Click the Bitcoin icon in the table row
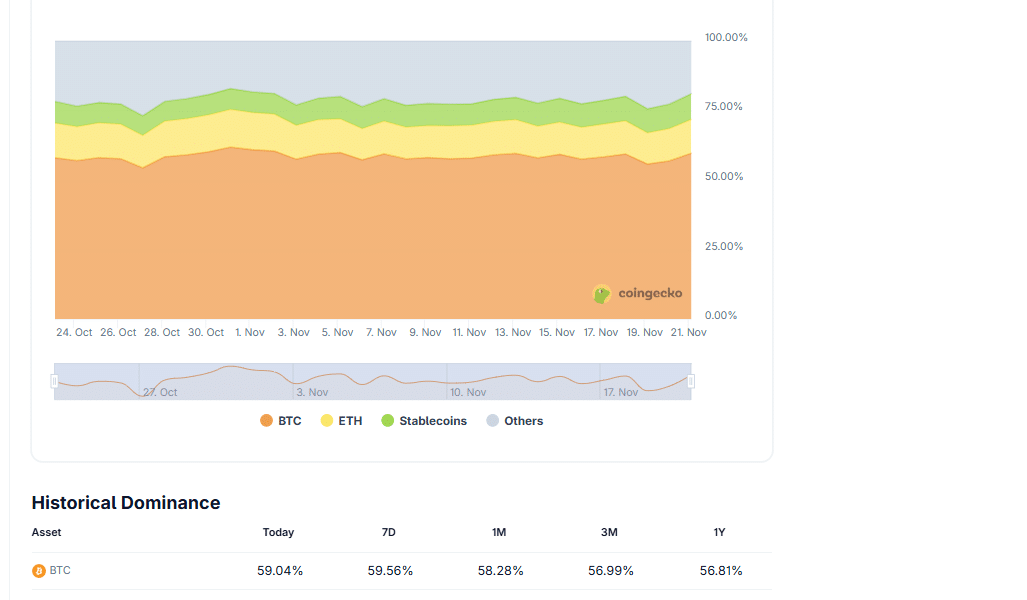The image size is (1027, 600). (39, 571)
